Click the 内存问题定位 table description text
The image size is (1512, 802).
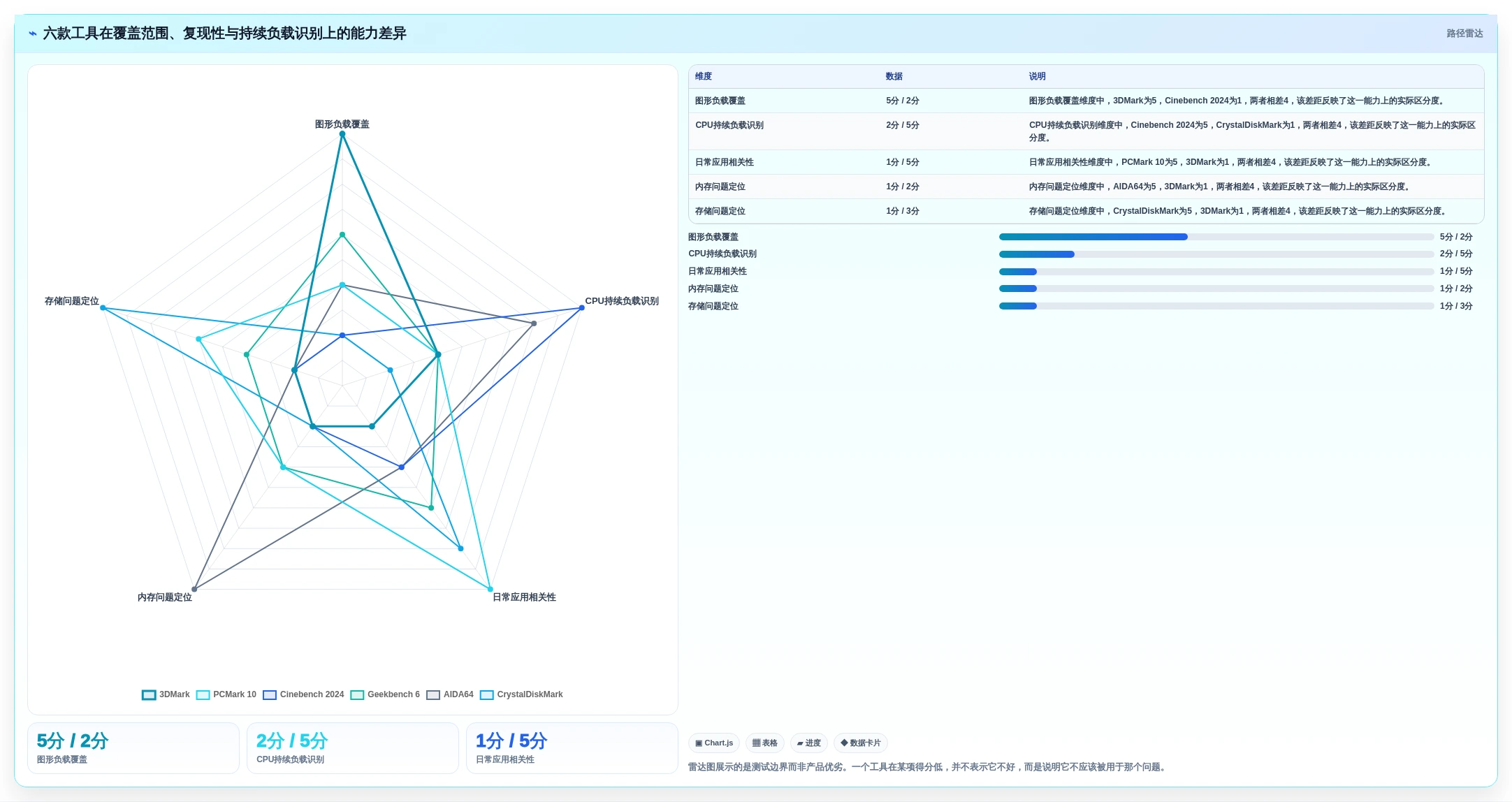1221,187
